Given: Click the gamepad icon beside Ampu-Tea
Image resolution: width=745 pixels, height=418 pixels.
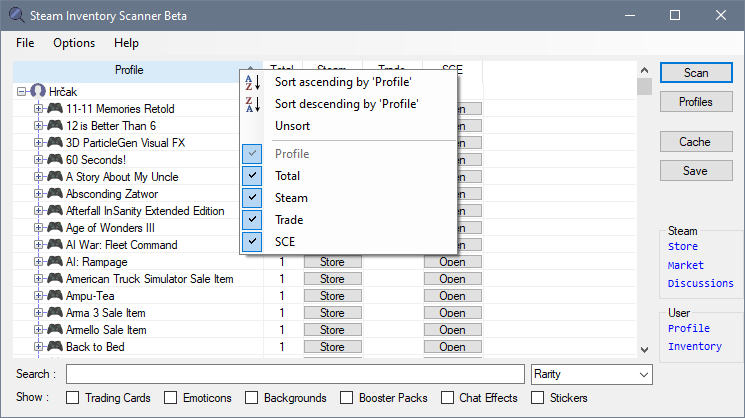Looking at the screenshot, I should pyautogui.click(x=55, y=295).
